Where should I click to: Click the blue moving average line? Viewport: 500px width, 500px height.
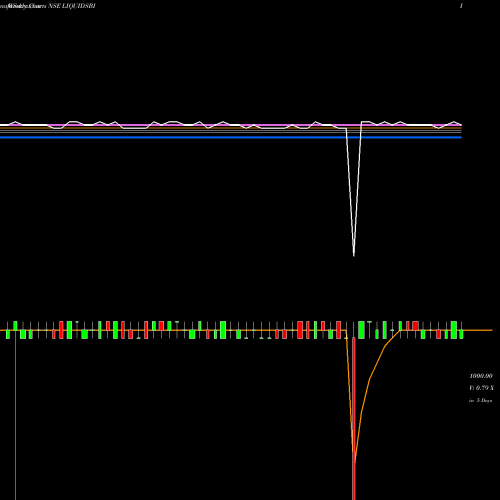231,137
